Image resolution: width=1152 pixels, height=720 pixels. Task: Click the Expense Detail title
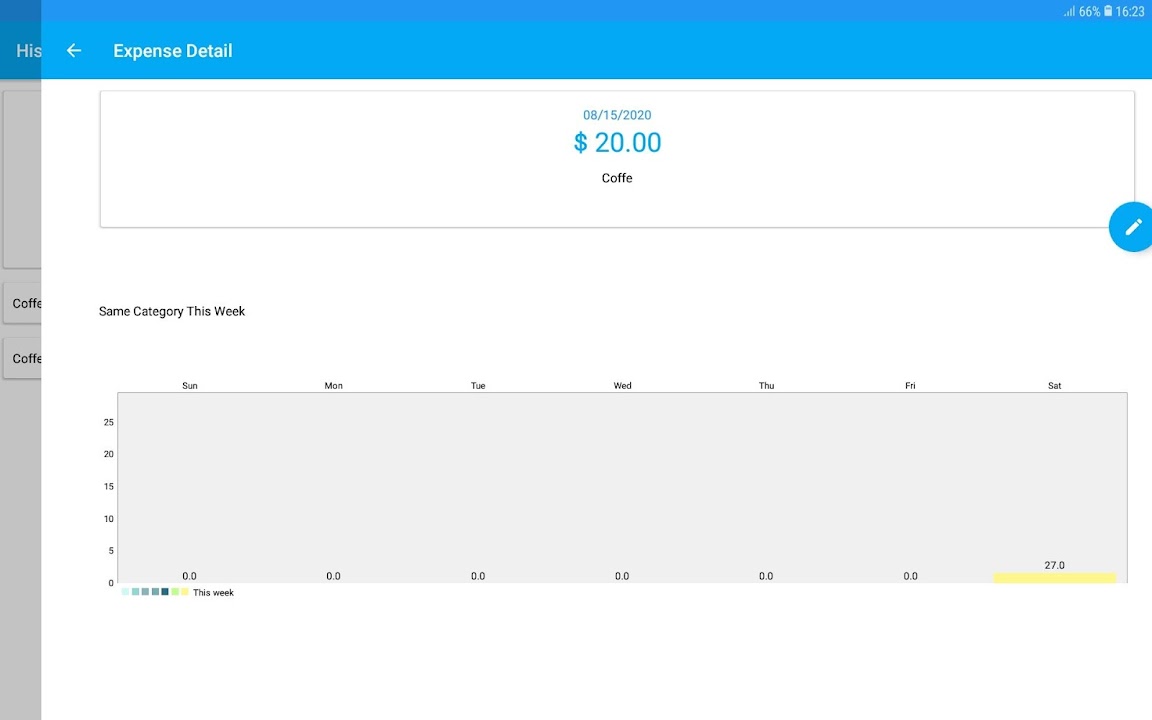click(173, 51)
